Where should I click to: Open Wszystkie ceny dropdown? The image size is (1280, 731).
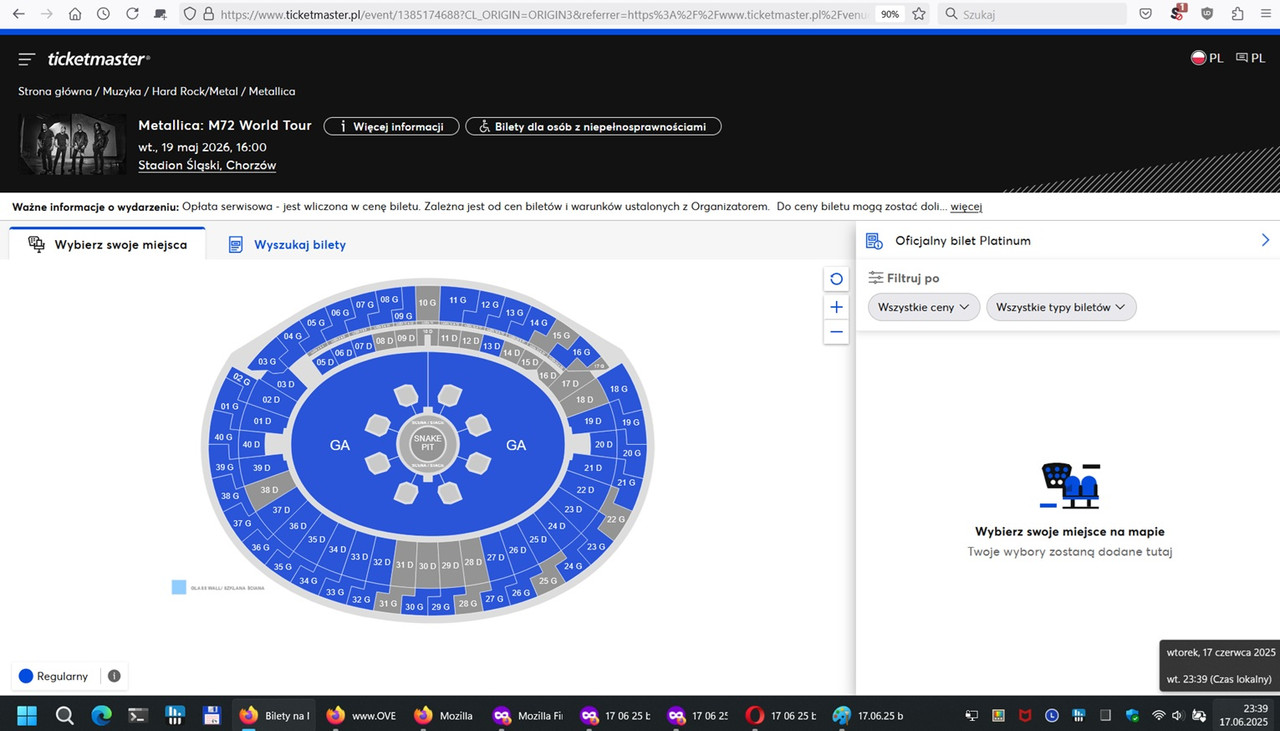pyautogui.click(x=924, y=307)
